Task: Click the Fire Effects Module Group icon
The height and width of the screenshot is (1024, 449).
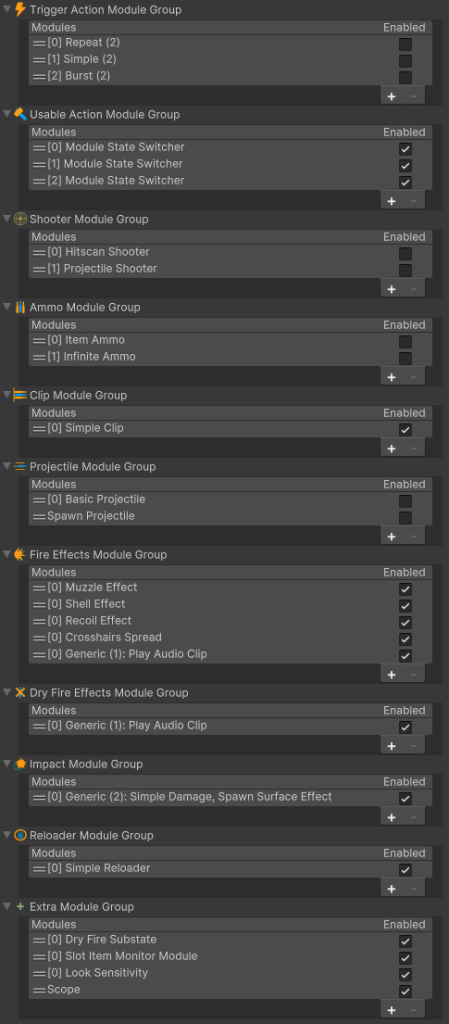Action: 20,554
